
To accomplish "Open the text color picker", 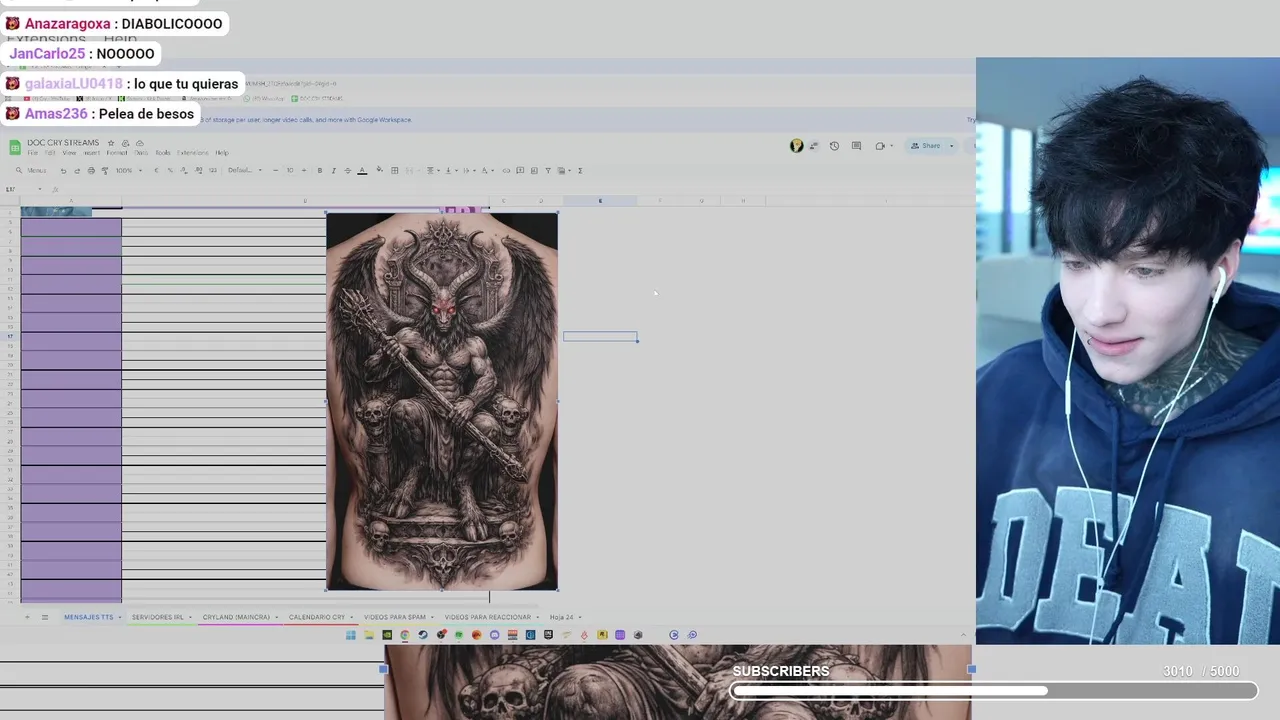I will [x=362, y=170].
